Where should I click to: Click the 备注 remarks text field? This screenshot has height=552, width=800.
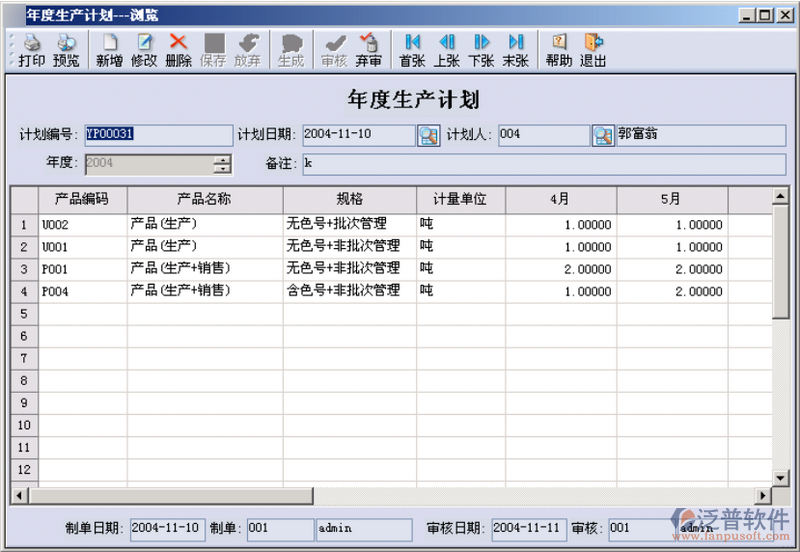click(x=543, y=164)
